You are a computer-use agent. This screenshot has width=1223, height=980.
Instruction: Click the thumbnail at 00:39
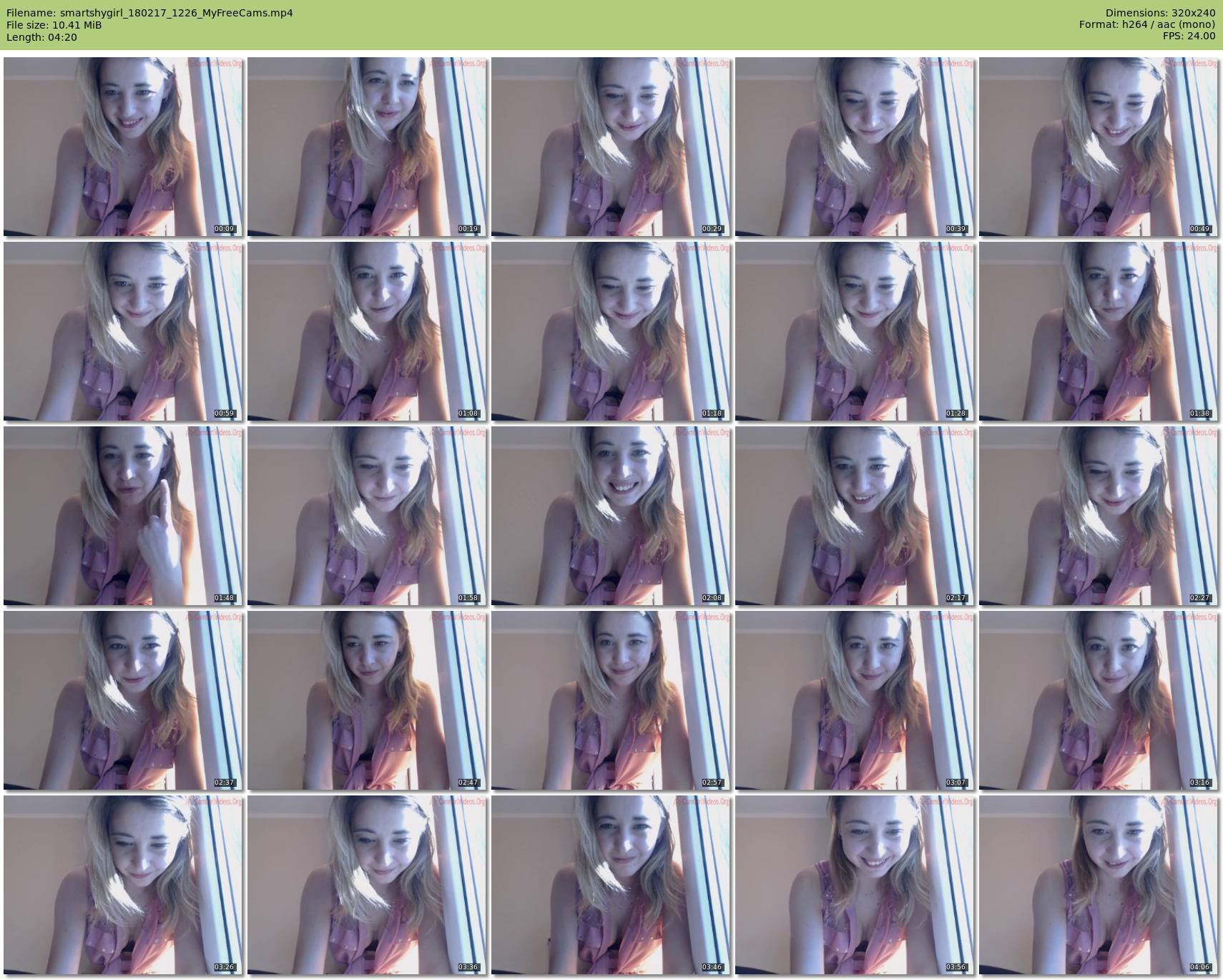click(855, 147)
